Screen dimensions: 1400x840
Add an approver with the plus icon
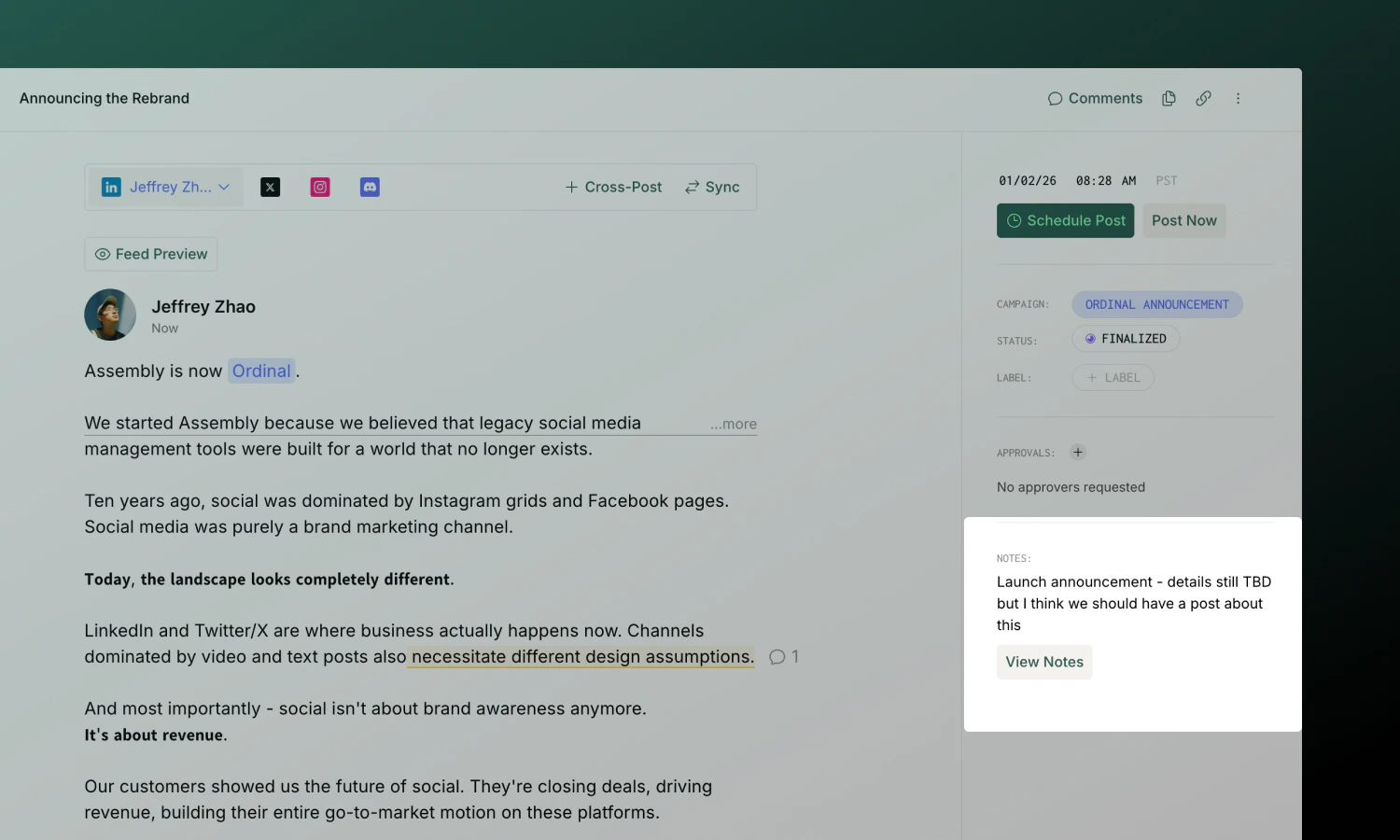1078,453
